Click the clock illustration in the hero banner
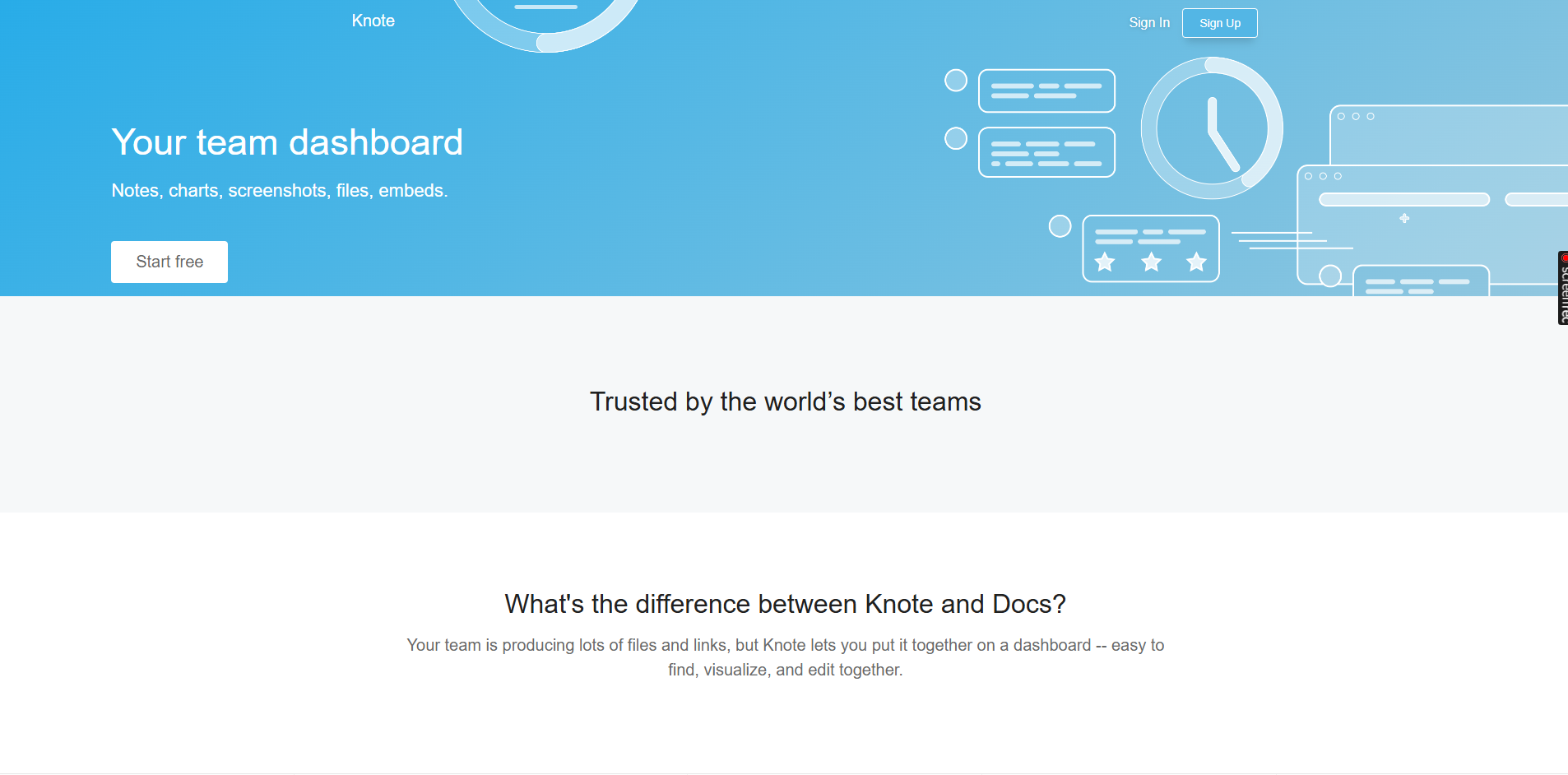 click(x=1212, y=128)
